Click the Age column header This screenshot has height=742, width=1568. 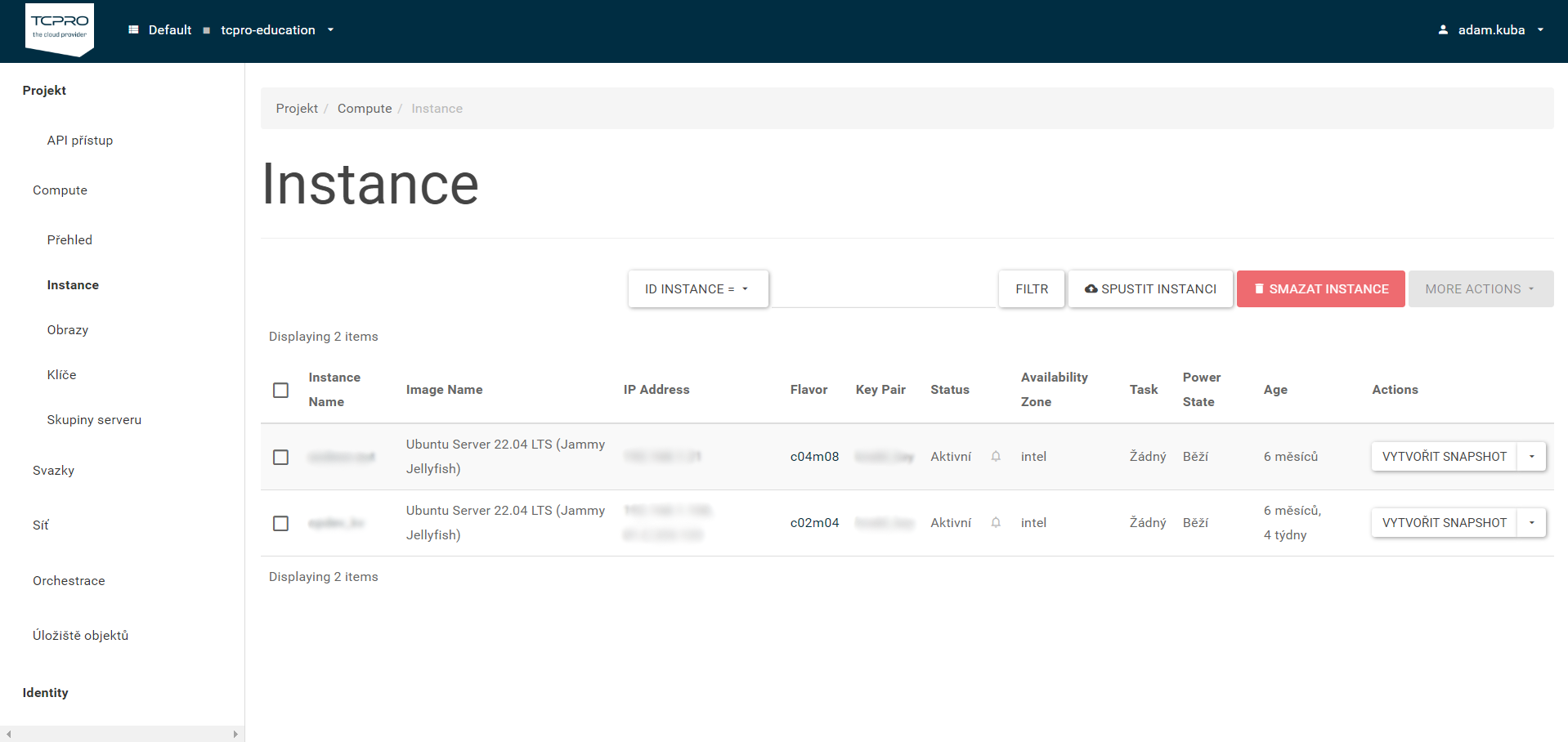point(1275,390)
